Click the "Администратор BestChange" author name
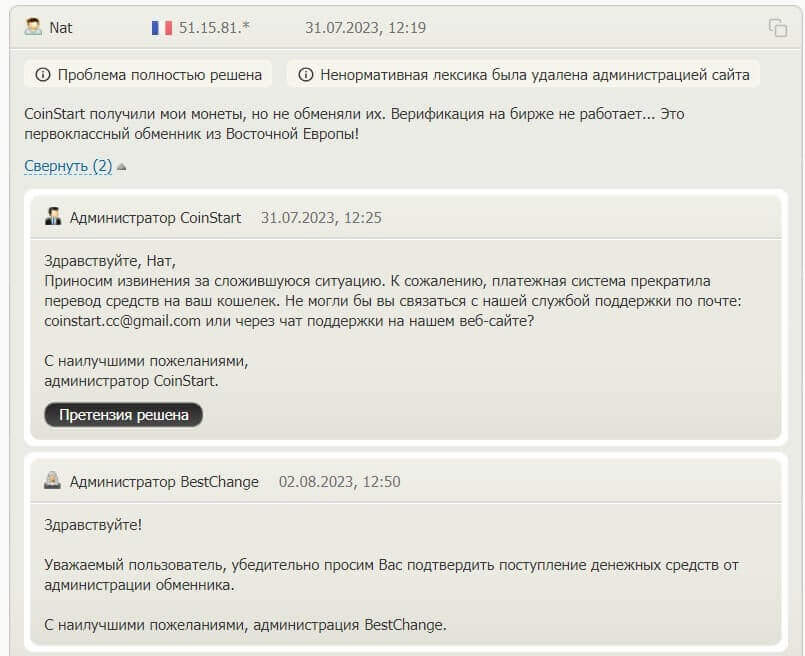Image resolution: width=805 pixels, height=656 pixels. 164,481
